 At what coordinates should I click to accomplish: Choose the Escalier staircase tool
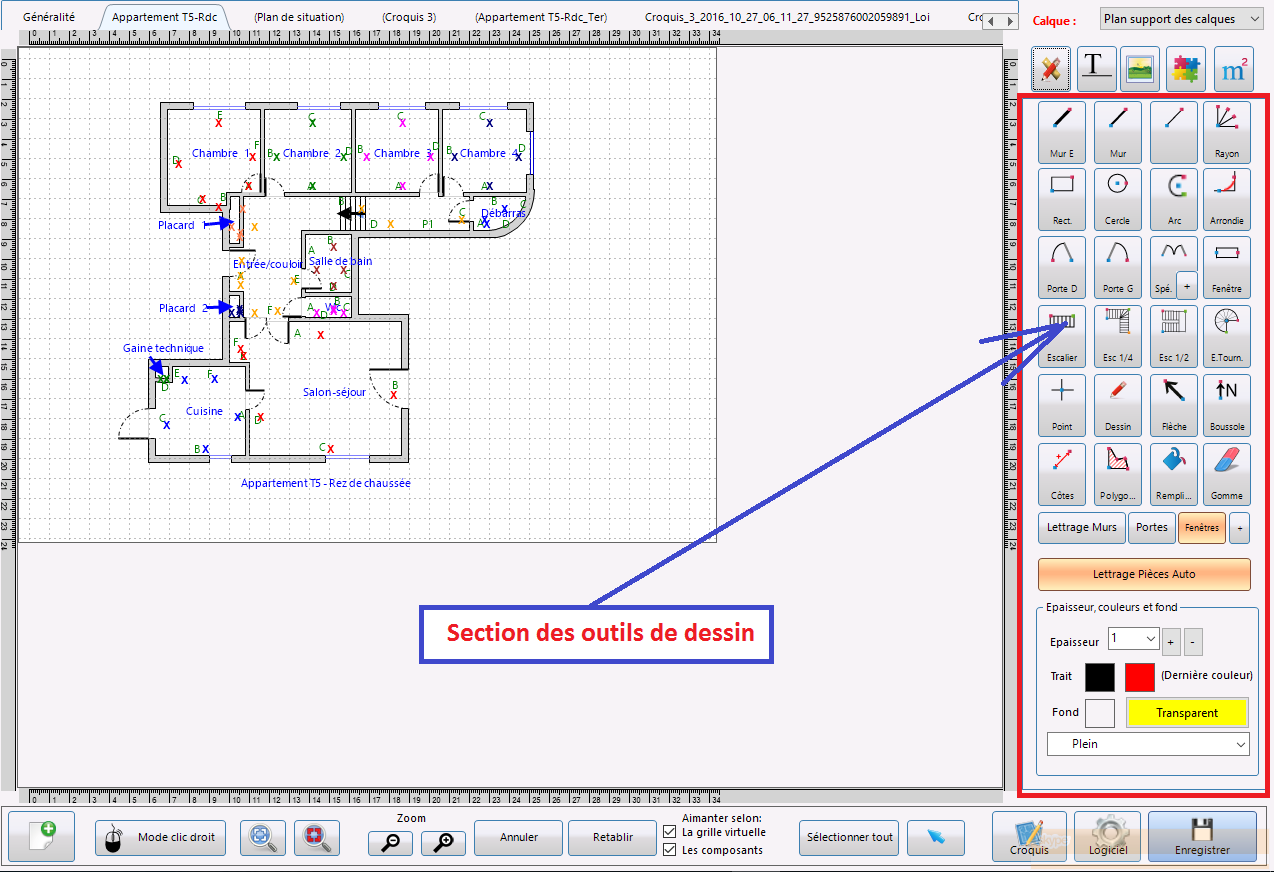coord(1061,335)
